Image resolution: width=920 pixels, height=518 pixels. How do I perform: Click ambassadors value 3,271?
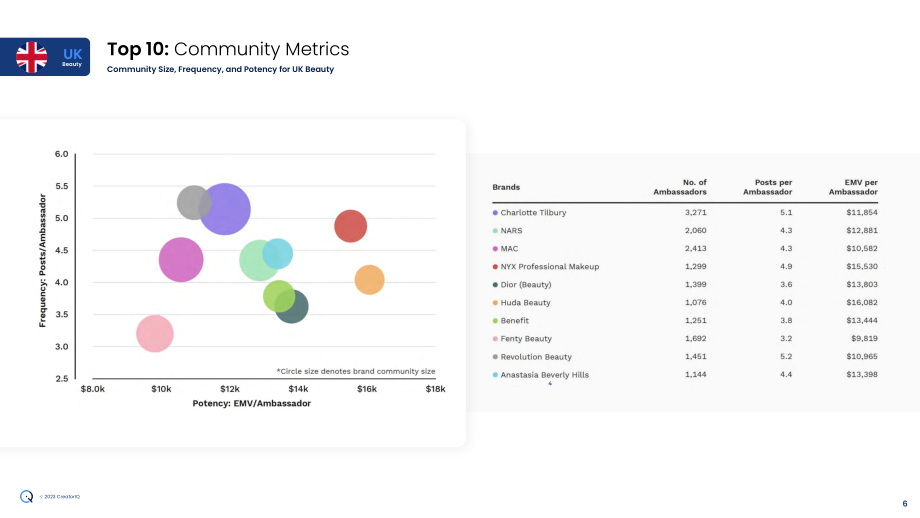tap(696, 212)
